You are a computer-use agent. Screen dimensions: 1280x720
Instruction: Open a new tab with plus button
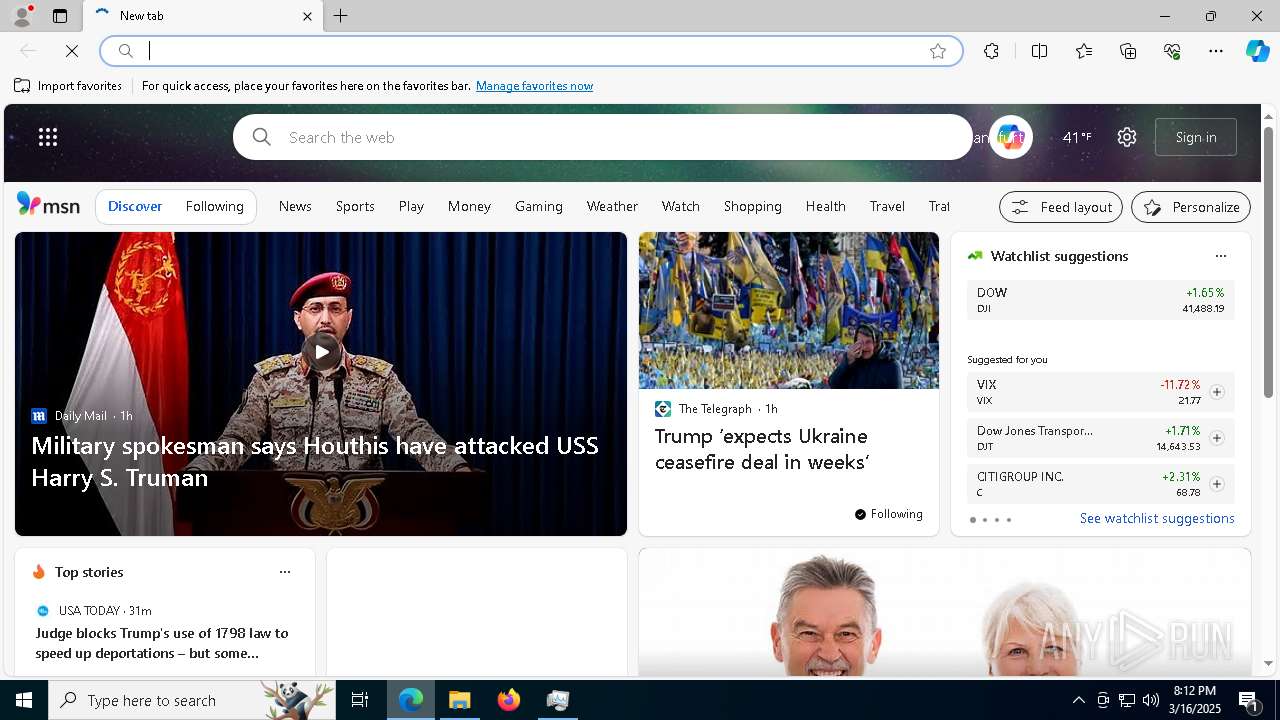[341, 16]
